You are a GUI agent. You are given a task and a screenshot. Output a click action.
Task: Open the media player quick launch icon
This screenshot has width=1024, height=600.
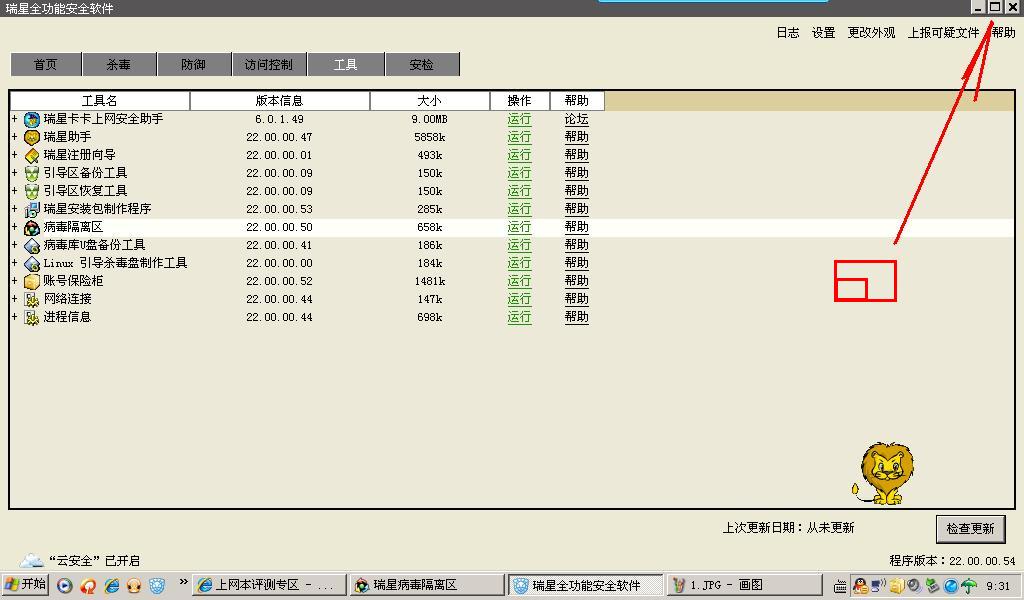click(64, 585)
